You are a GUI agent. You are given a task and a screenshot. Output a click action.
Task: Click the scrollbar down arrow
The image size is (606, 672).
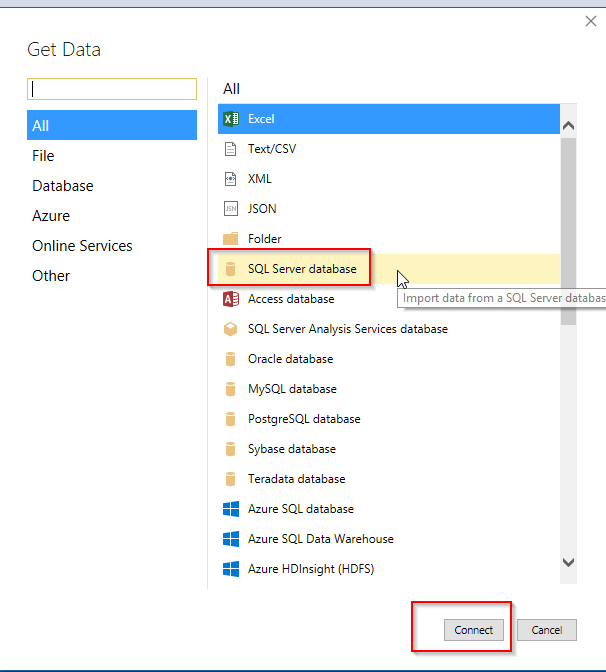tap(568, 562)
